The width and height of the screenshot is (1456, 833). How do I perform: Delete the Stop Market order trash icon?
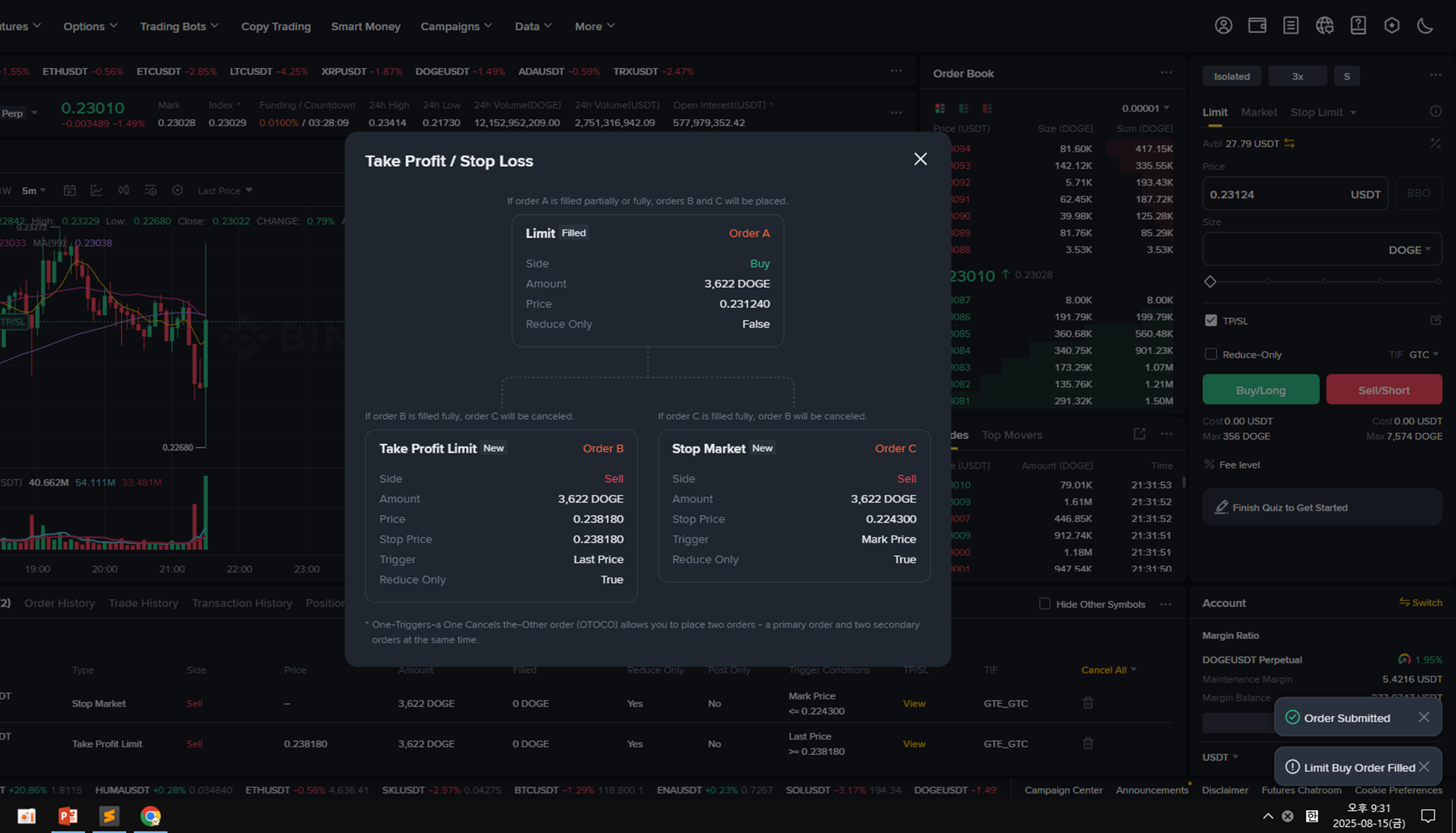[1088, 703]
